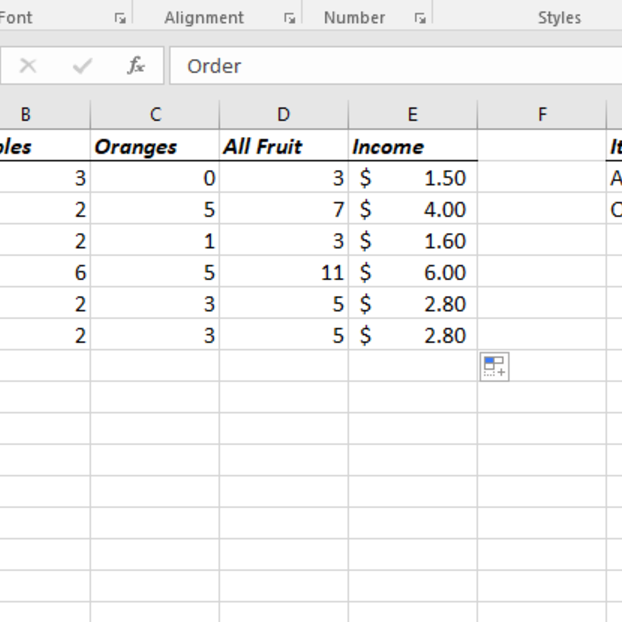
Task: Open Alignment settings dialog launcher
Action: [289, 18]
